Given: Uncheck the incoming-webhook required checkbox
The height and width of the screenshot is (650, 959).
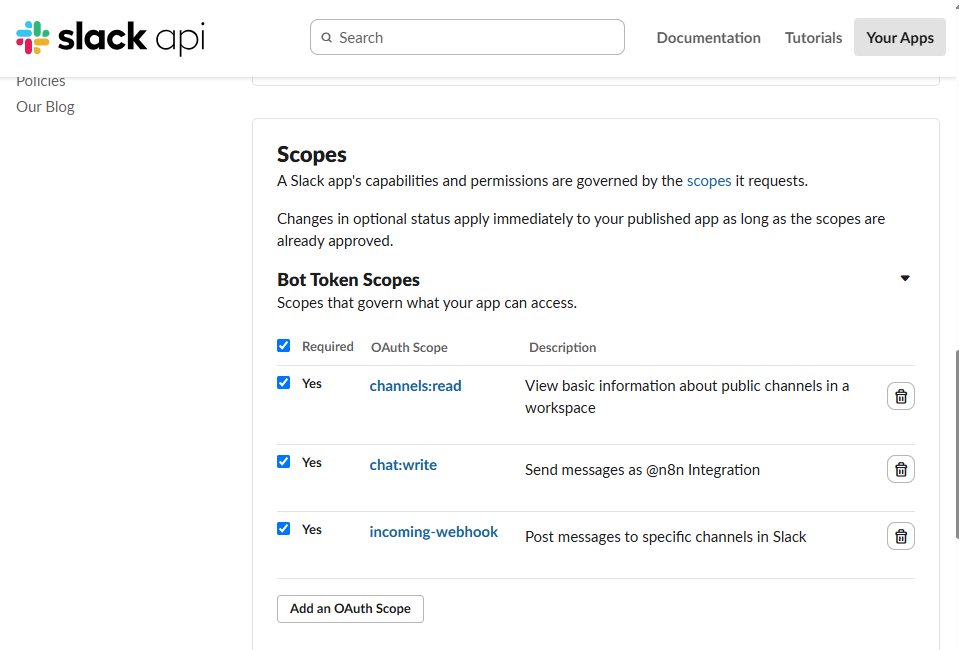Looking at the screenshot, I should pos(284,528).
